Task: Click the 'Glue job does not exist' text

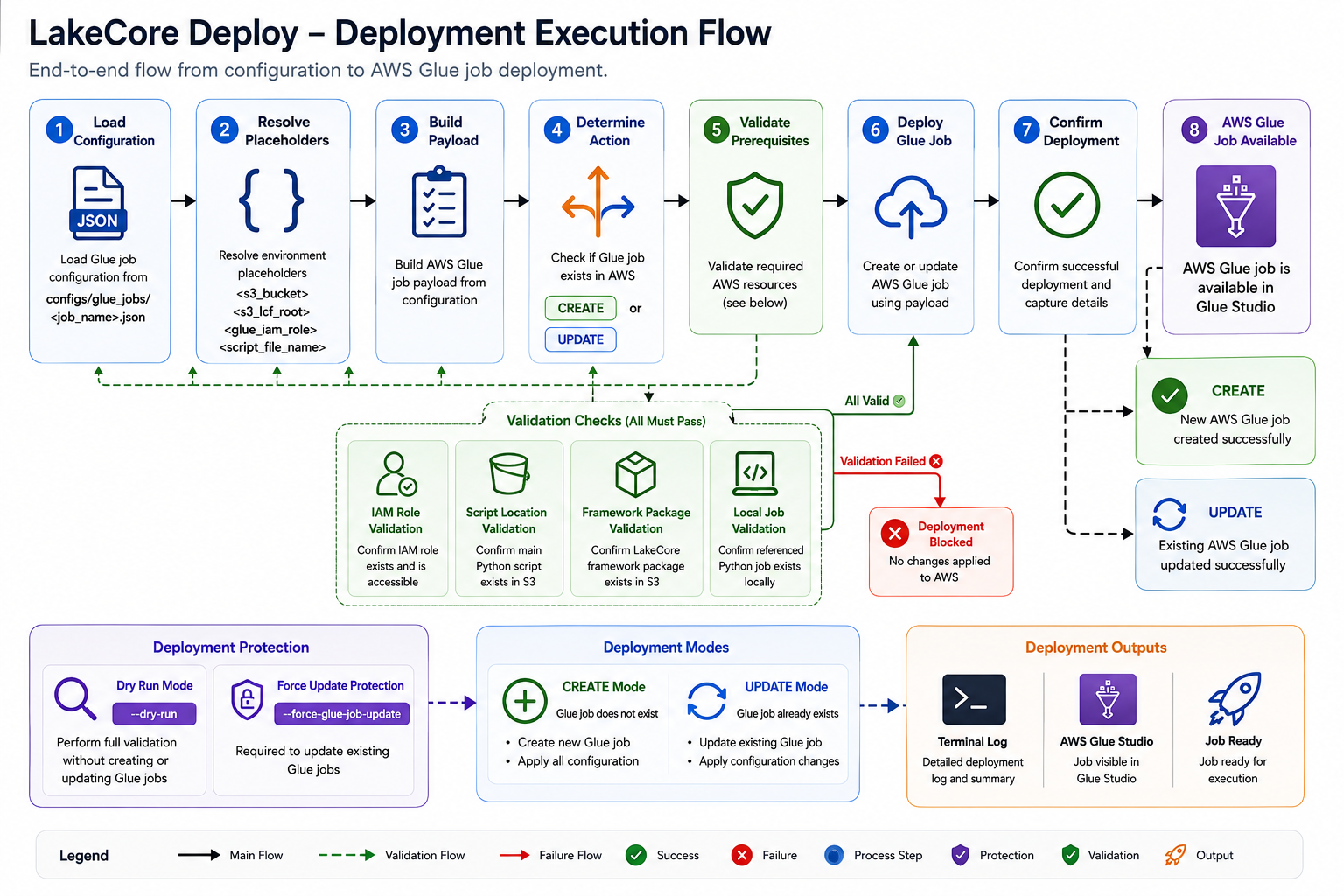Action: click(x=607, y=714)
